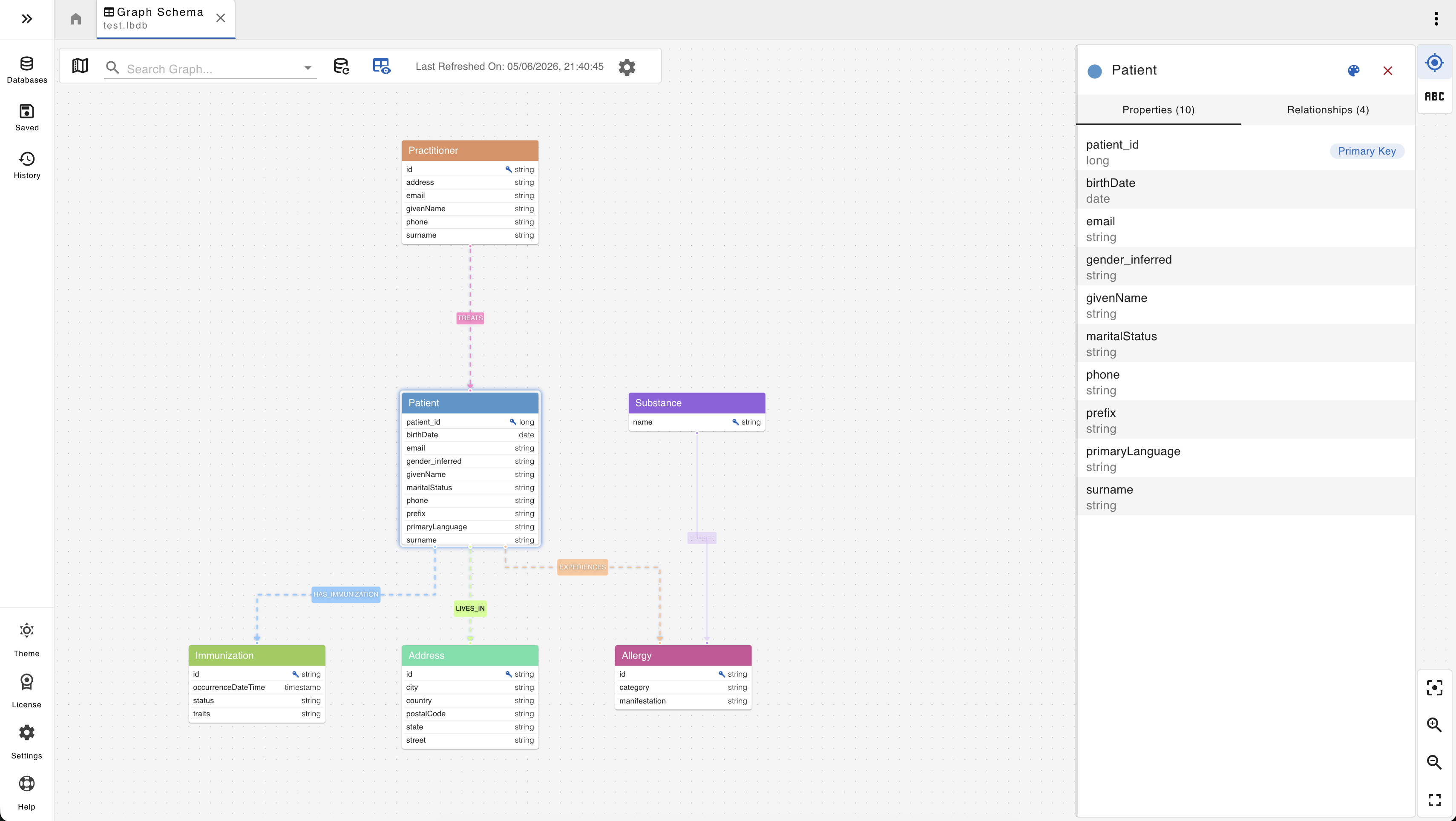Image resolution: width=1456 pixels, height=821 pixels.
Task: Open the License page
Action: pos(26,691)
